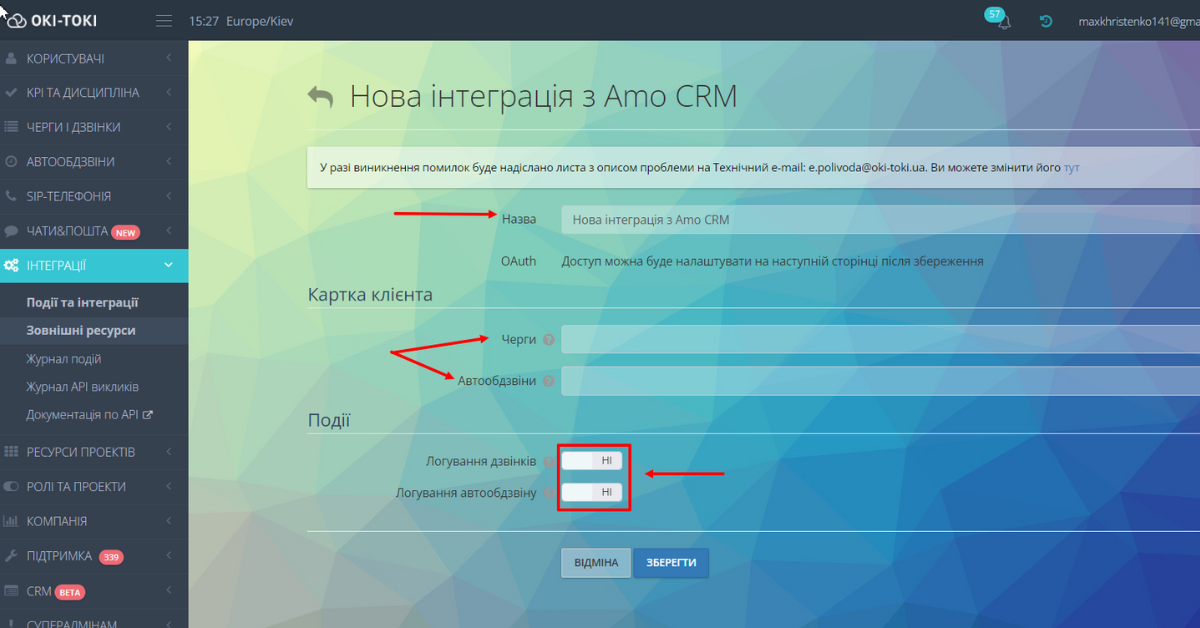Click the Автообдзвіни selection field
The height and width of the screenshot is (628, 1200).
[880, 381]
